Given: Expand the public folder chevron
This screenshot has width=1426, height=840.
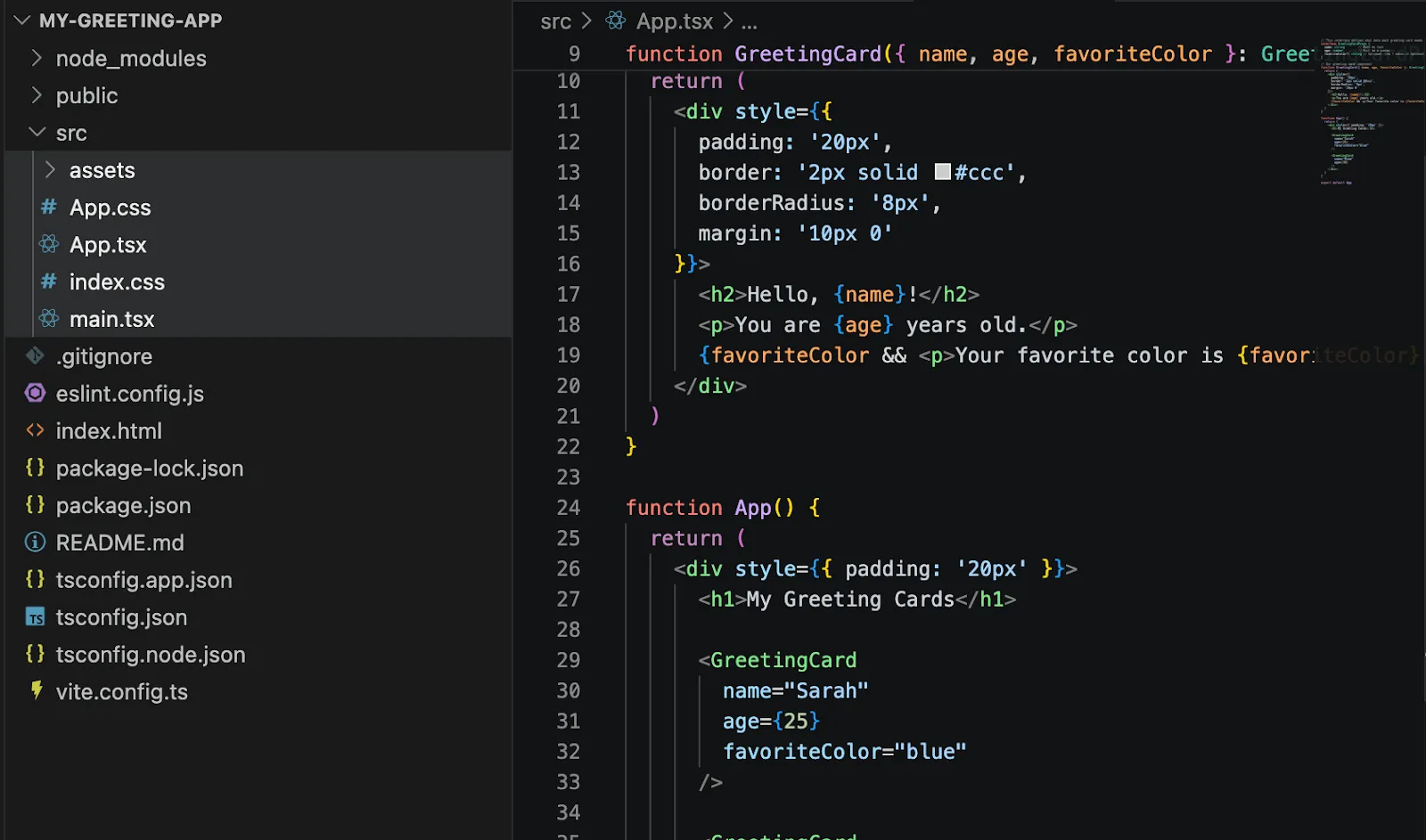Looking at the screenshot, I should tap(36, 95).
